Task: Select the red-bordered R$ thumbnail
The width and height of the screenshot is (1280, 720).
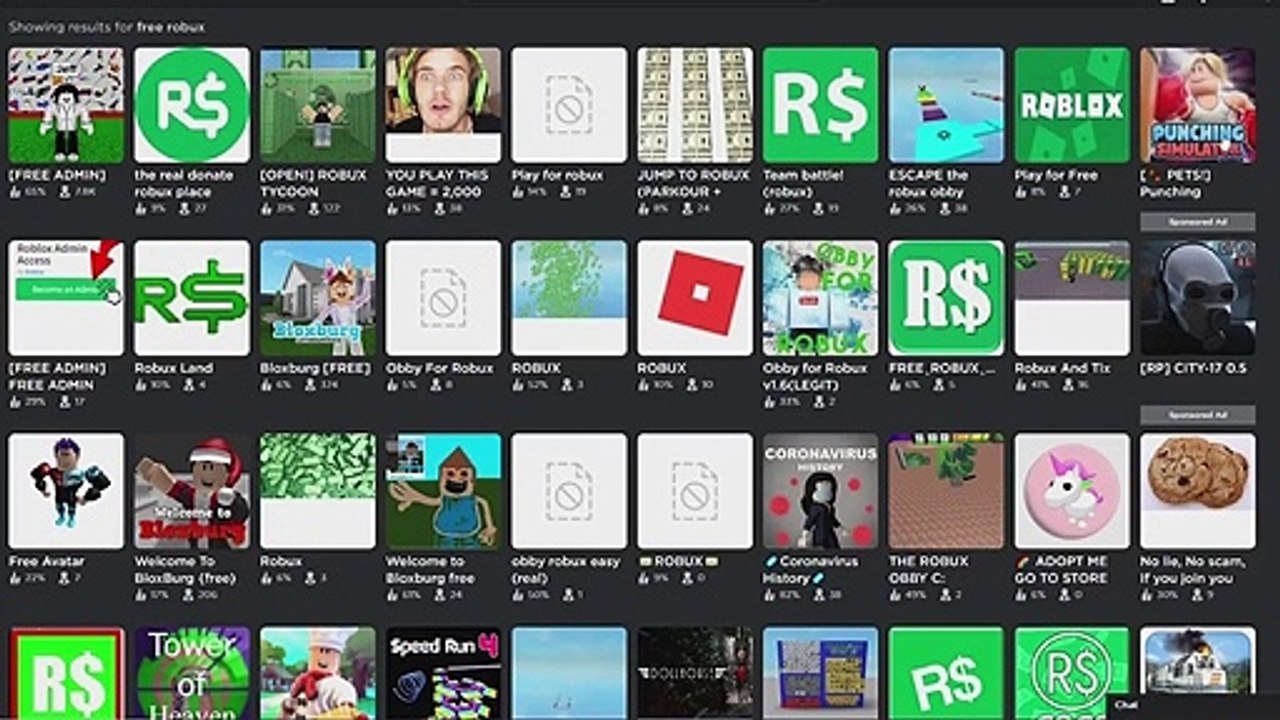Action: [66, 673]
